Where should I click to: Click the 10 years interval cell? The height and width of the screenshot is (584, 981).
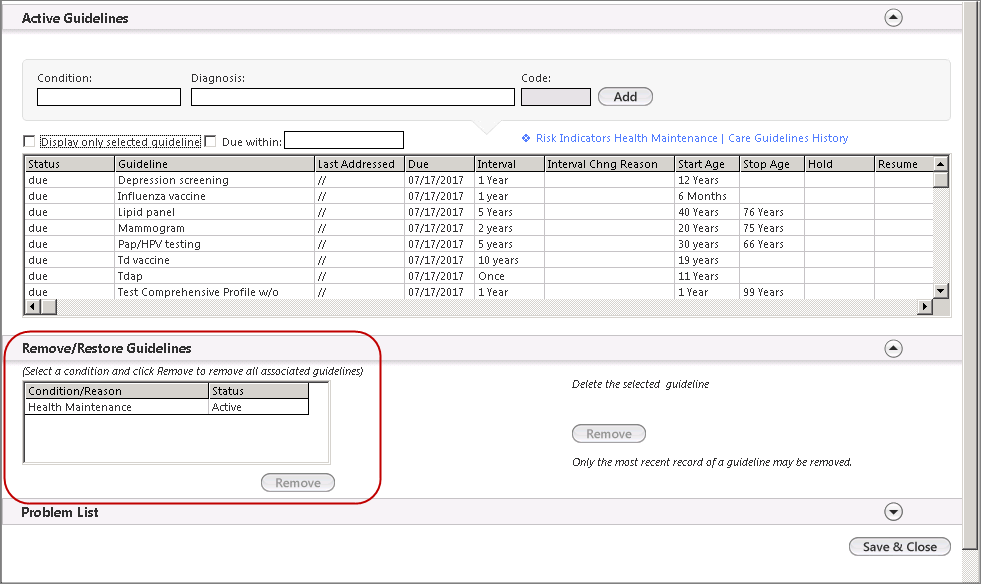pyautogui.click(x=509, y=260)
